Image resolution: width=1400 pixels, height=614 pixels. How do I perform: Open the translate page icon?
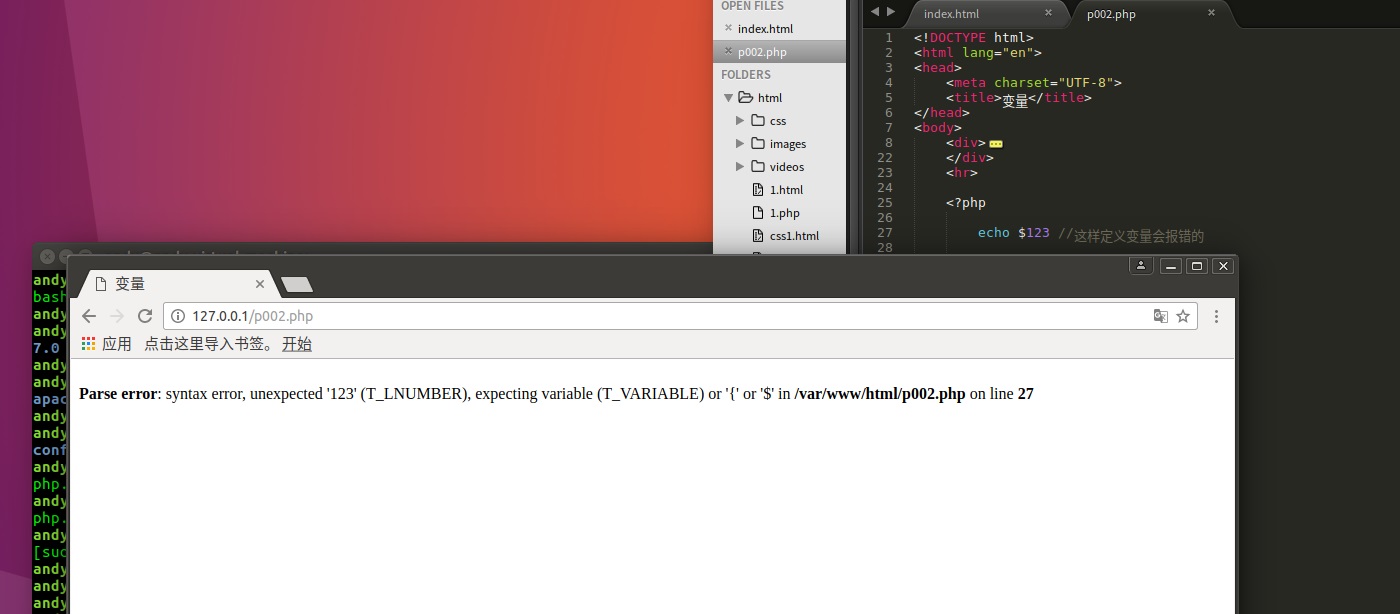pyautogui.click(x=1160, y=316)
